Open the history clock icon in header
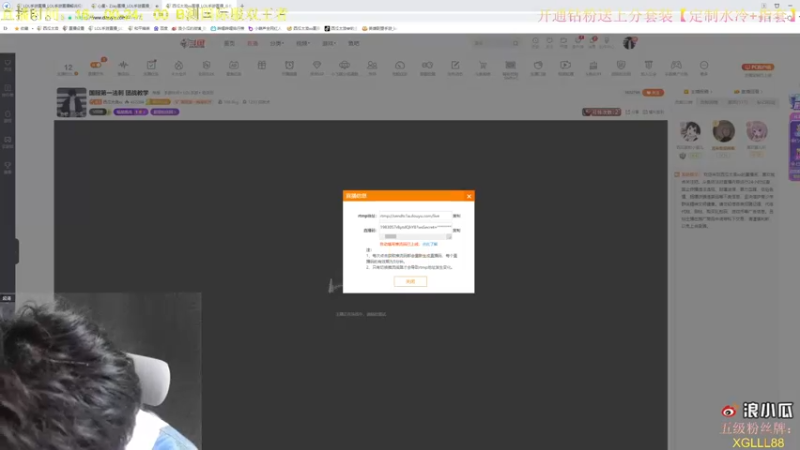The height and width of the screenshot is (450, 800). click(x=535, y=41)
